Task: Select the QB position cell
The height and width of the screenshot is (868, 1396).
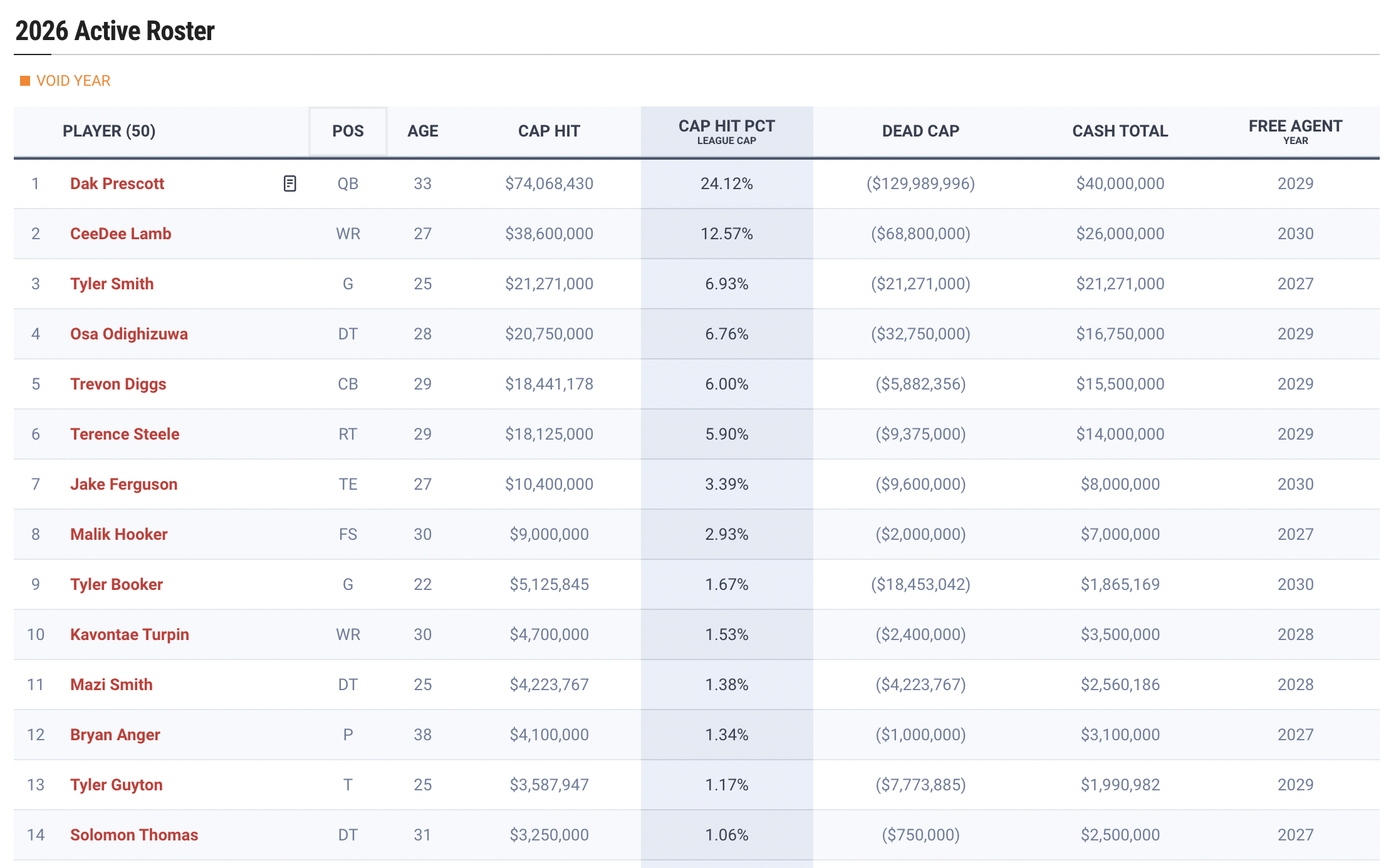Action: (348, 183)
